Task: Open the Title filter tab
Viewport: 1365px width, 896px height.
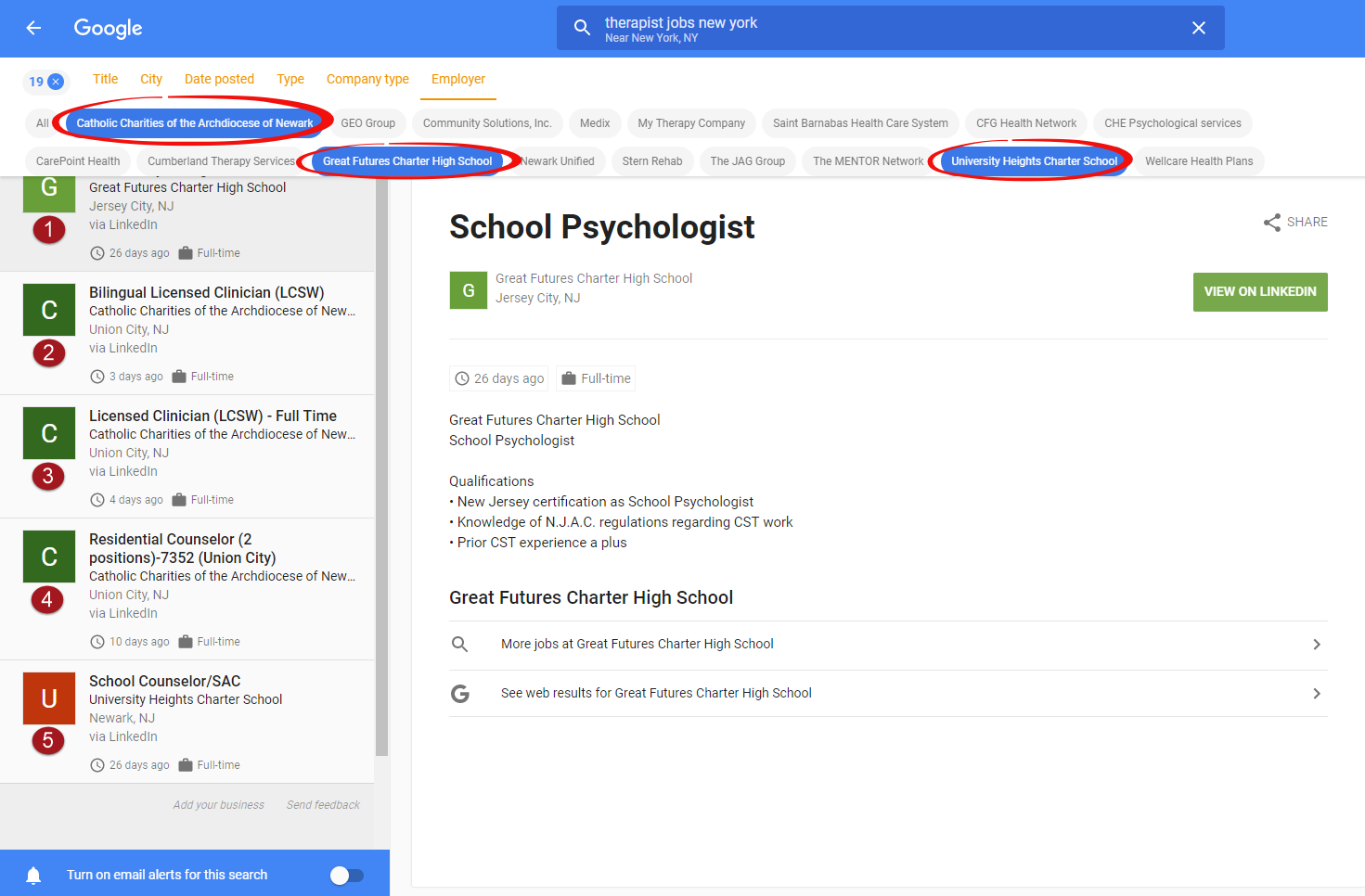Action: [105, 79]
